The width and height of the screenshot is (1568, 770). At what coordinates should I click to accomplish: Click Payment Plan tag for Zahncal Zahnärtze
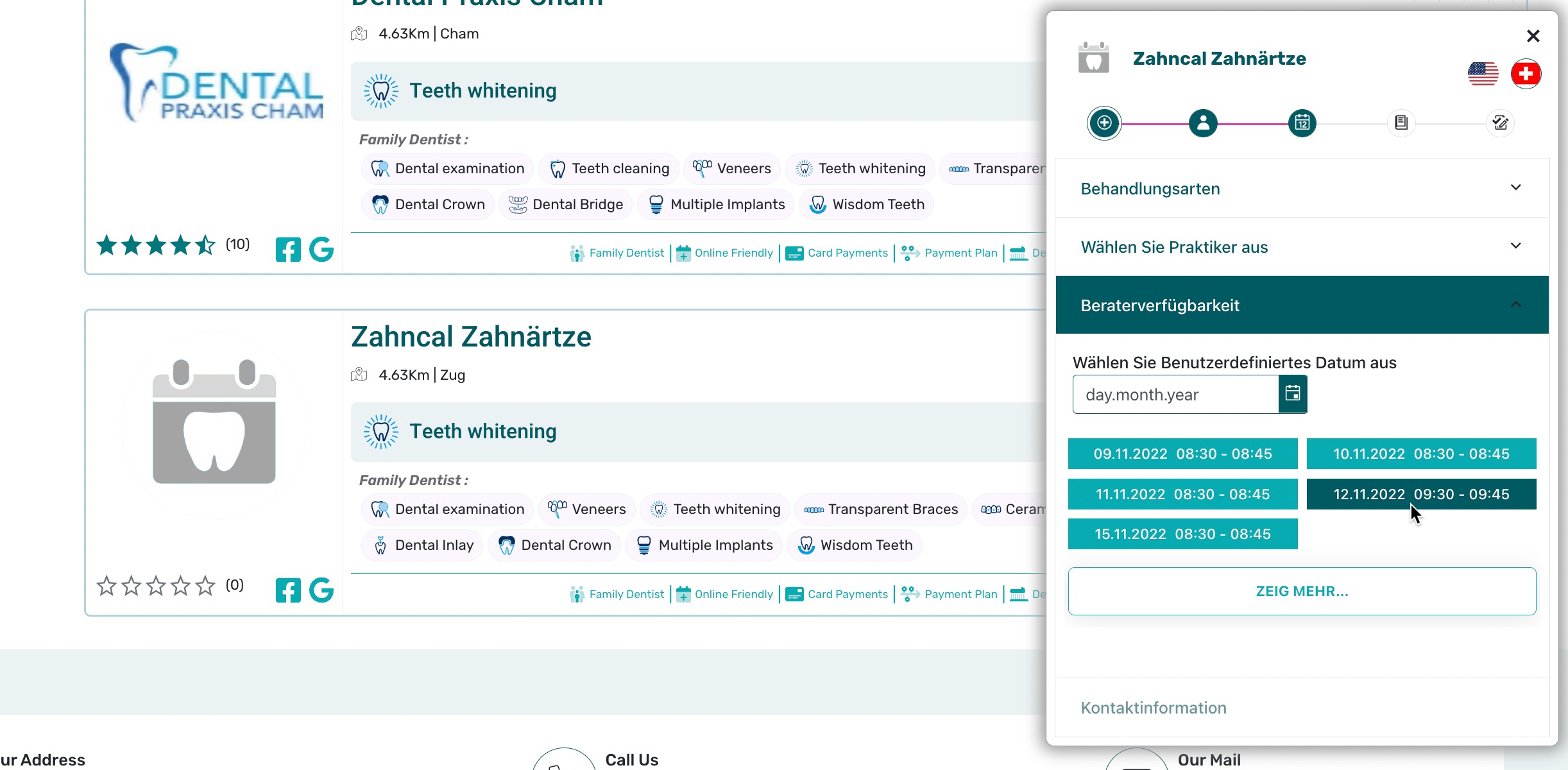point(950,594)
